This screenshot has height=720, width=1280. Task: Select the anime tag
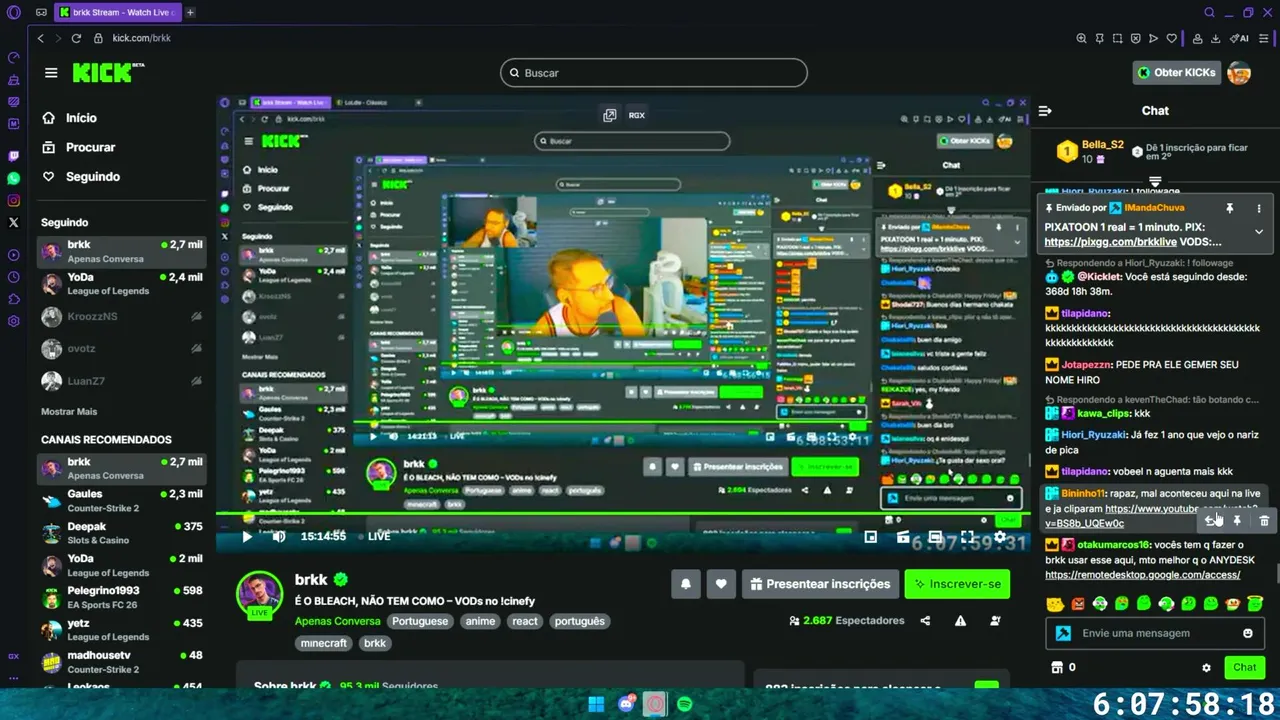[481, 621]
